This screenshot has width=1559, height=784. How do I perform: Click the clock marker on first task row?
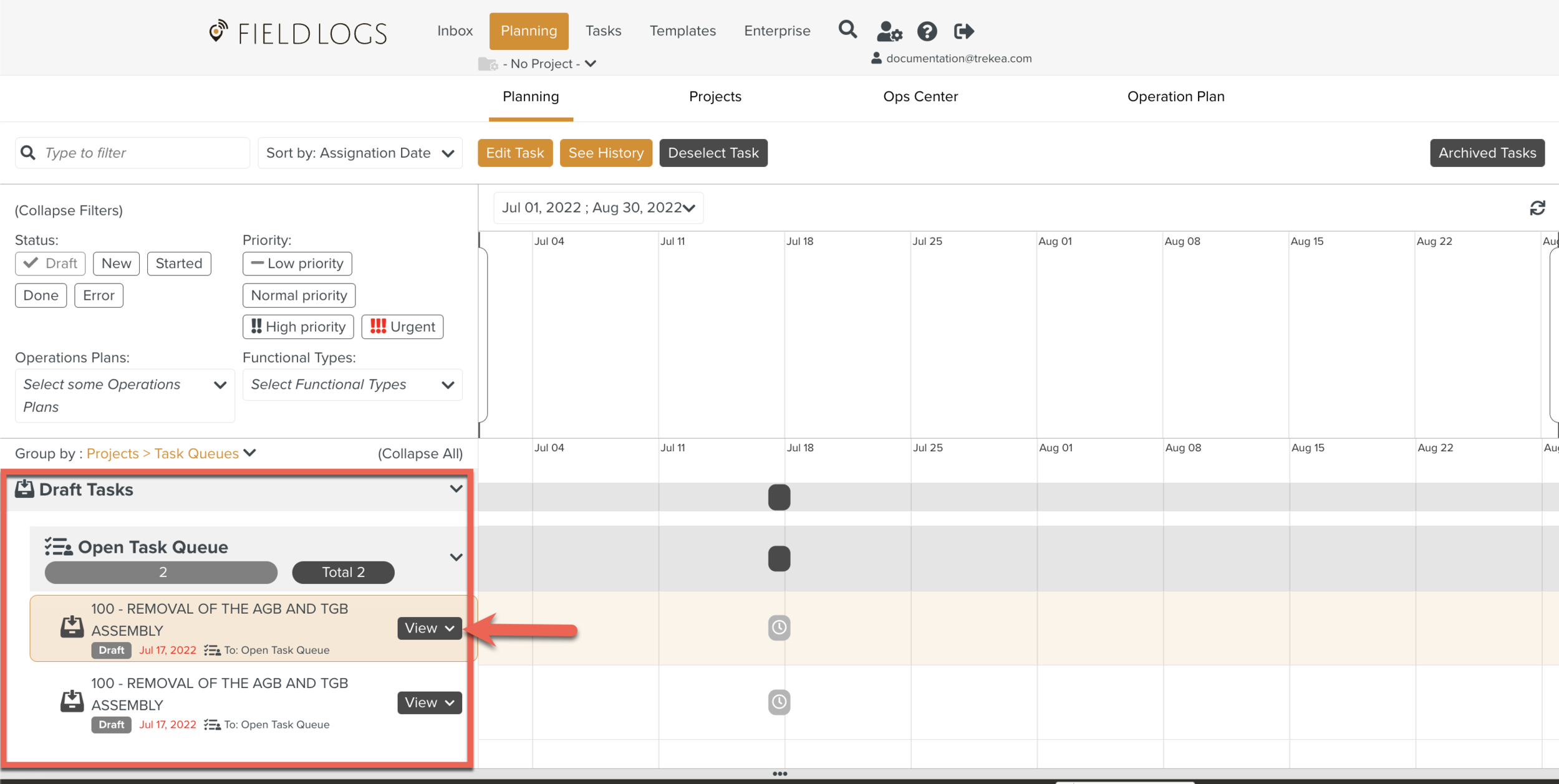[x=779, y=628]
